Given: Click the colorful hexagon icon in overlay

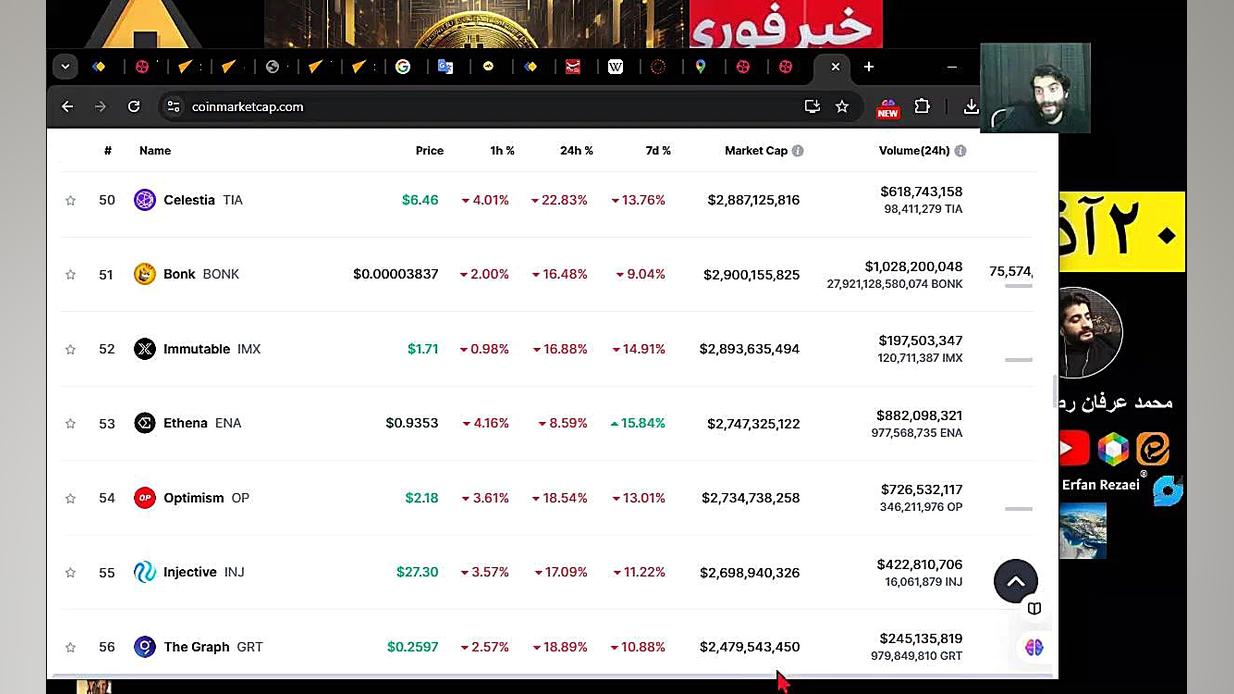Looking at the screenshot, I should point(1113,449).
